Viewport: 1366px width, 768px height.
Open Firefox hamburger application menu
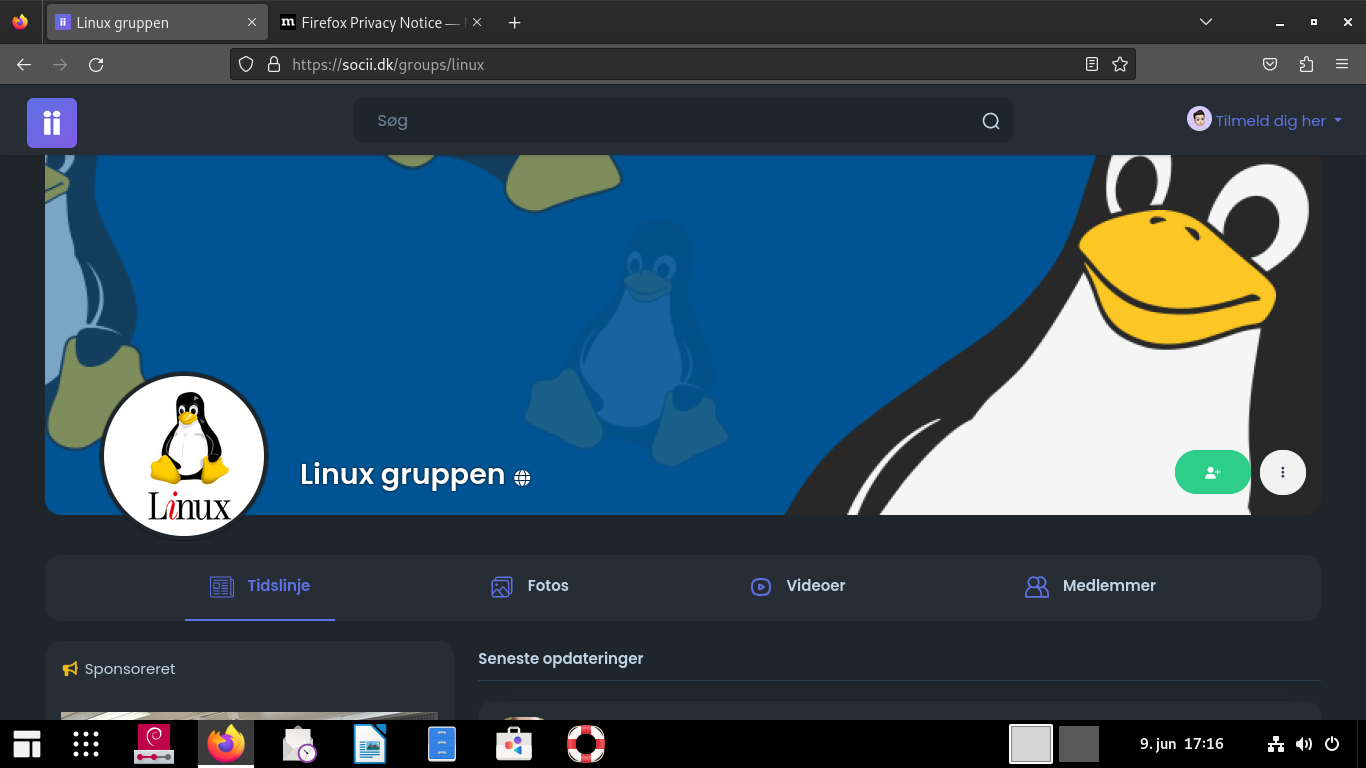click(x=1342, y=64)
